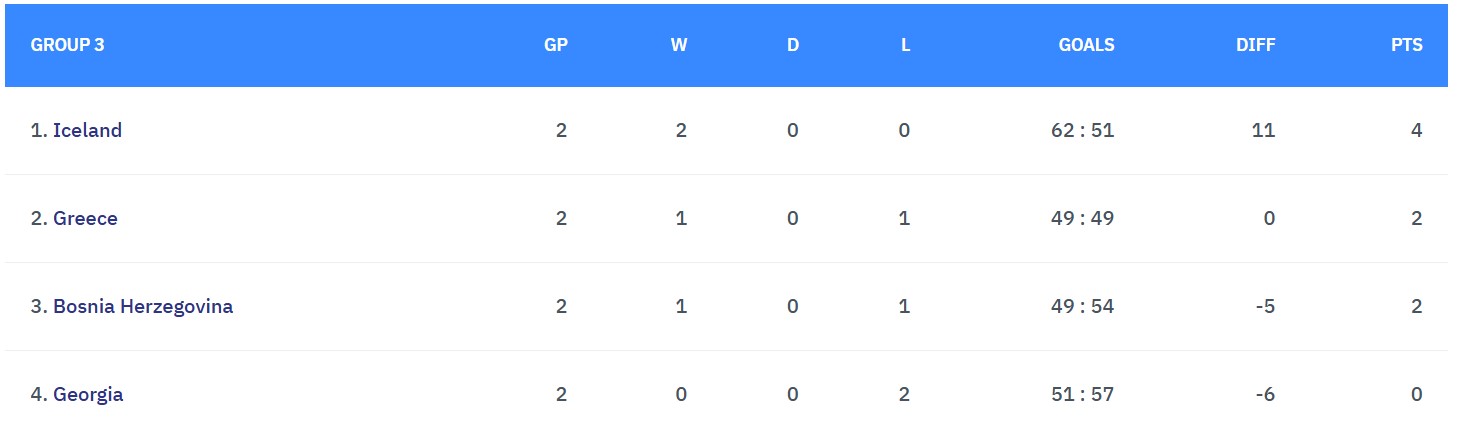Screen dimensions: 1462x432
Task: Click the GOALS column header
Action: pyautogui.click(x=1086, y=45)
